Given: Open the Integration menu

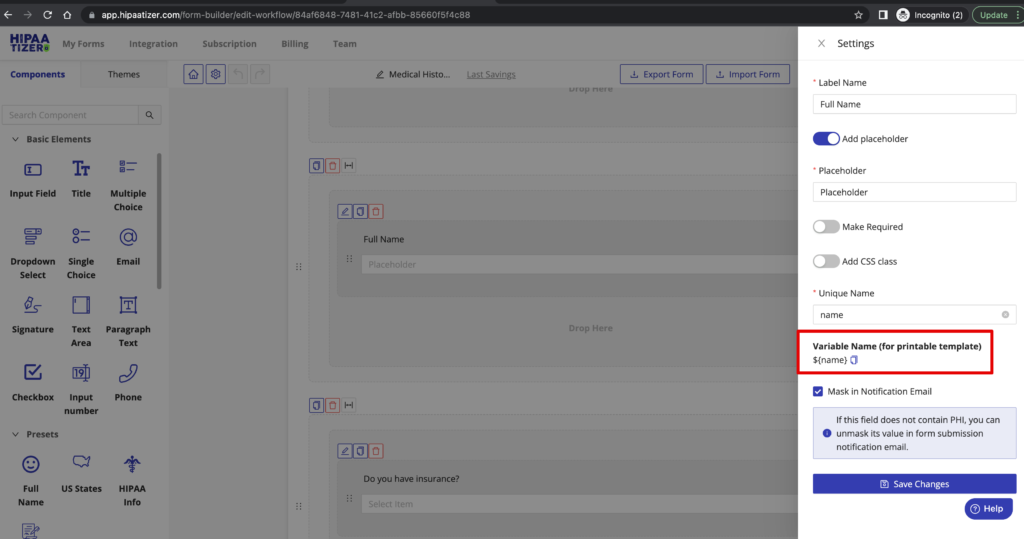Looking at the screenshot, I should tap(153, 44).
